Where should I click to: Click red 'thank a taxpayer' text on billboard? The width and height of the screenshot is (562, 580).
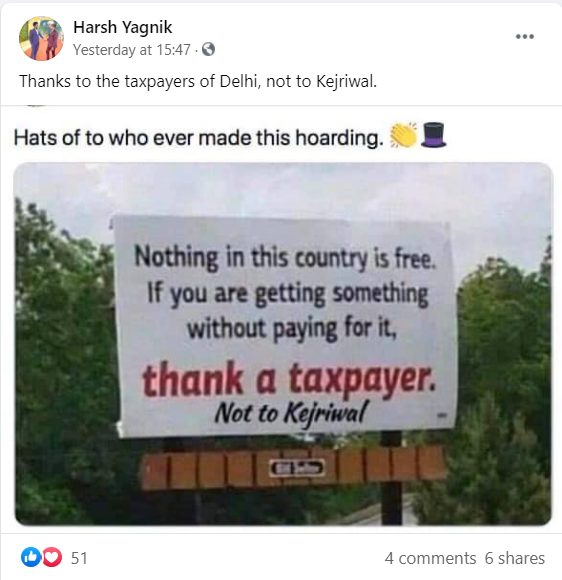point(289,381)
